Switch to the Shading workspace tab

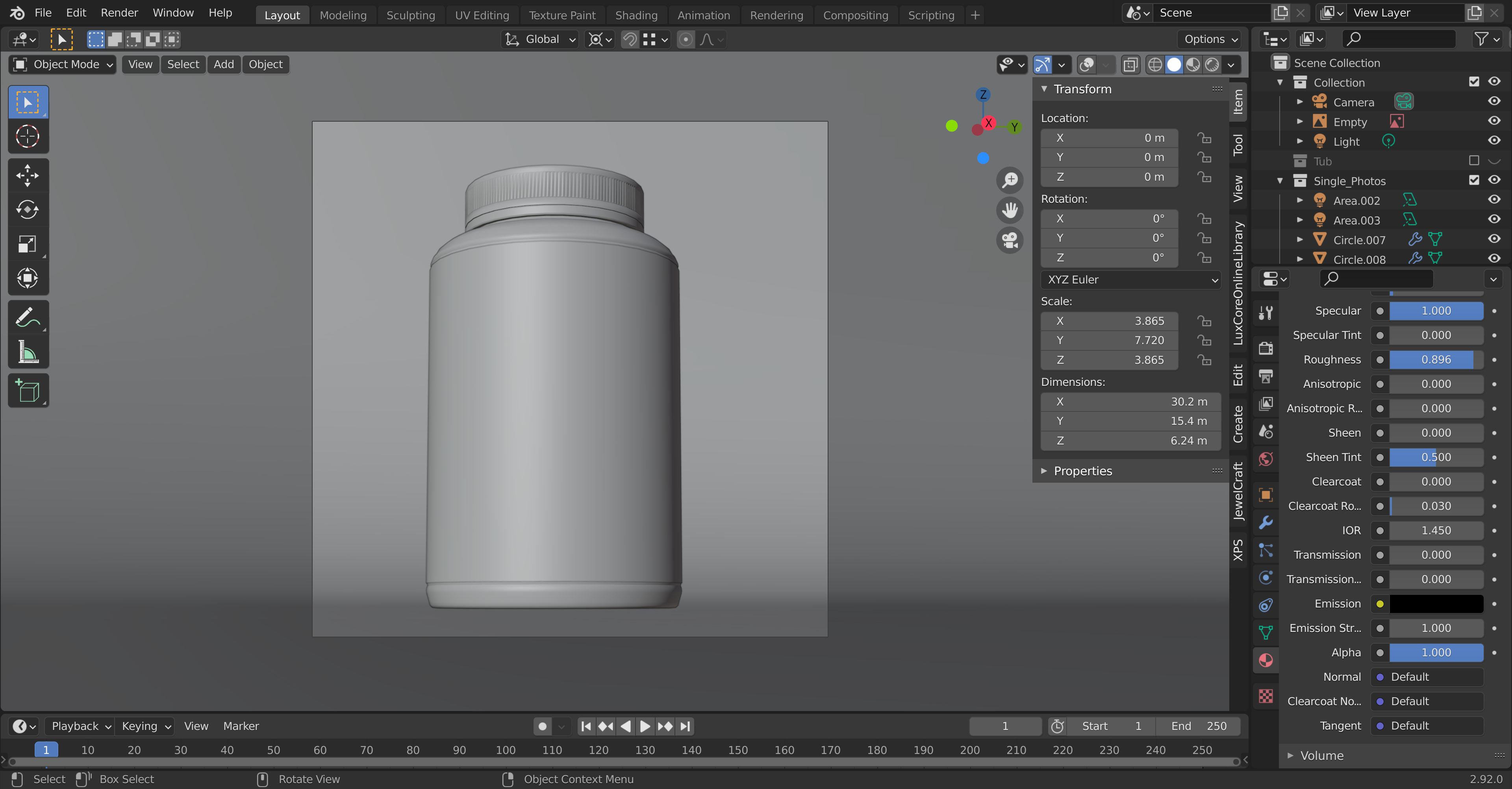(636, 15)
